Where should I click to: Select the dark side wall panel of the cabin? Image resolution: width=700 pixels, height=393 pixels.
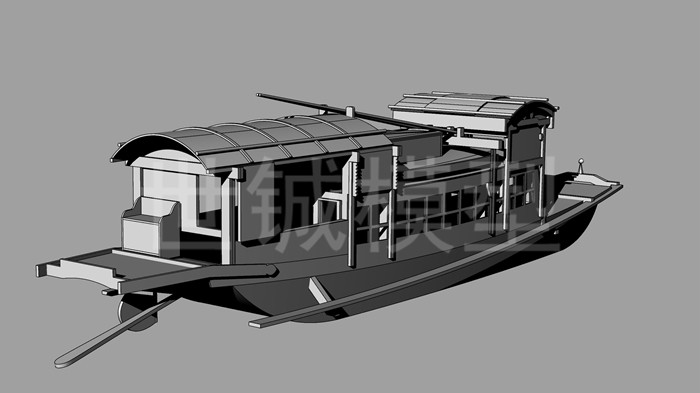click(290, 201)
